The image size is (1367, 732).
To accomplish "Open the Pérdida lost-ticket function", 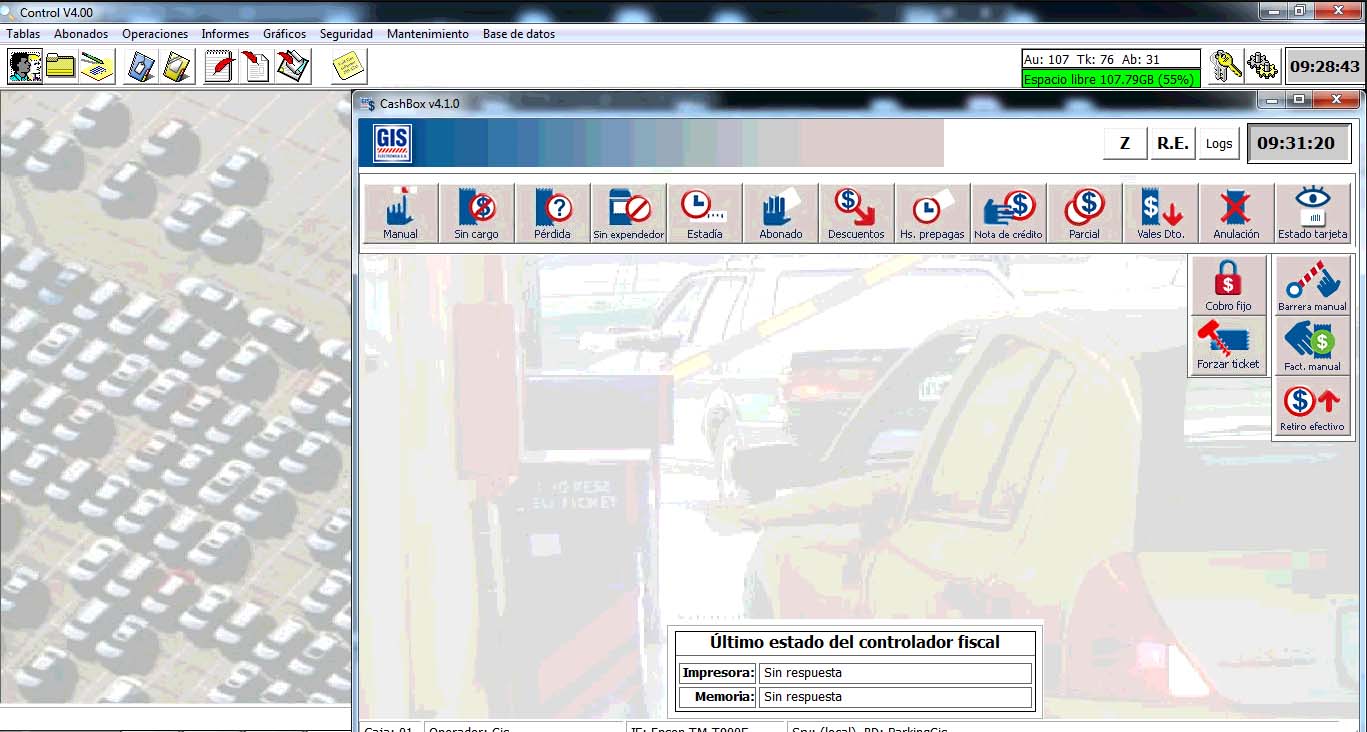I will click(552, 213).
